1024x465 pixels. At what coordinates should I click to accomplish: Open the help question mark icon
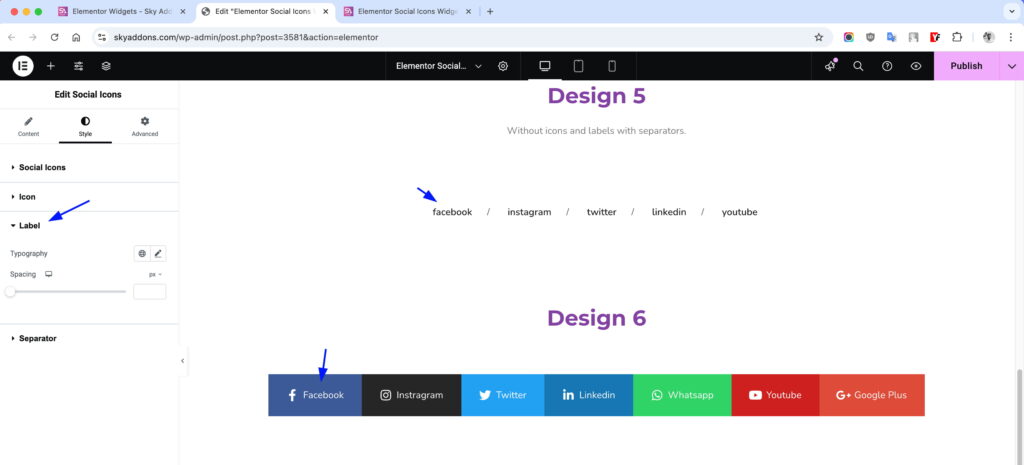click(887, 66)
